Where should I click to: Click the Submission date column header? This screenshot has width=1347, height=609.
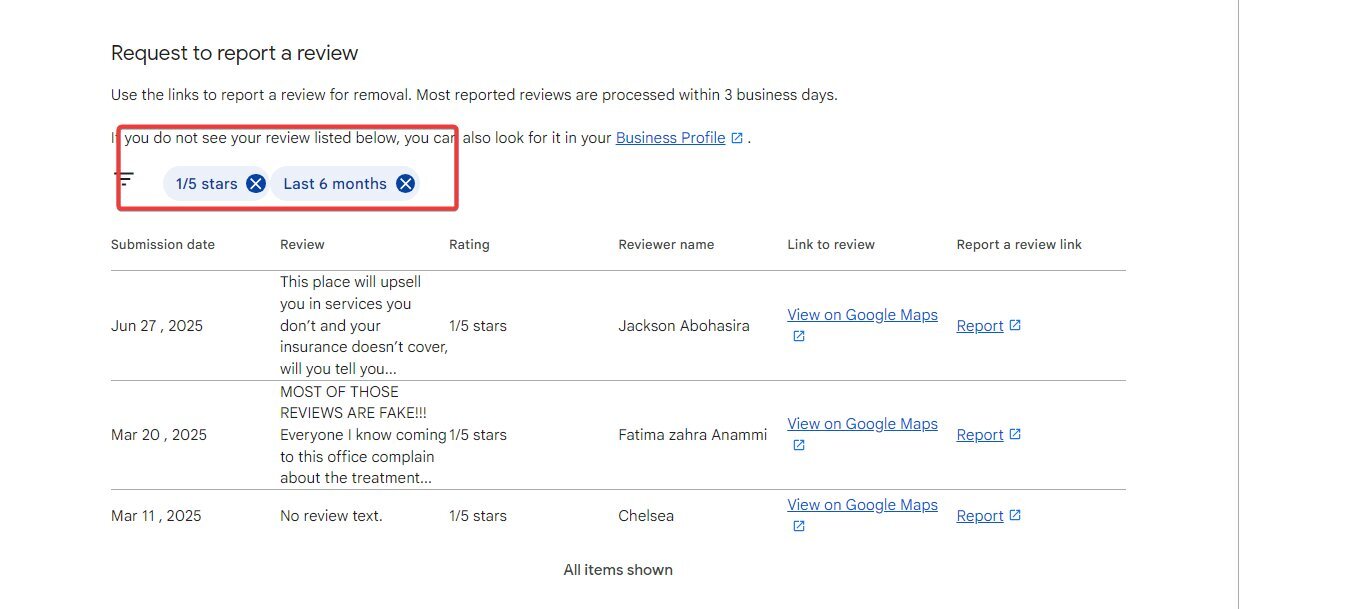[x=163, y=245]
